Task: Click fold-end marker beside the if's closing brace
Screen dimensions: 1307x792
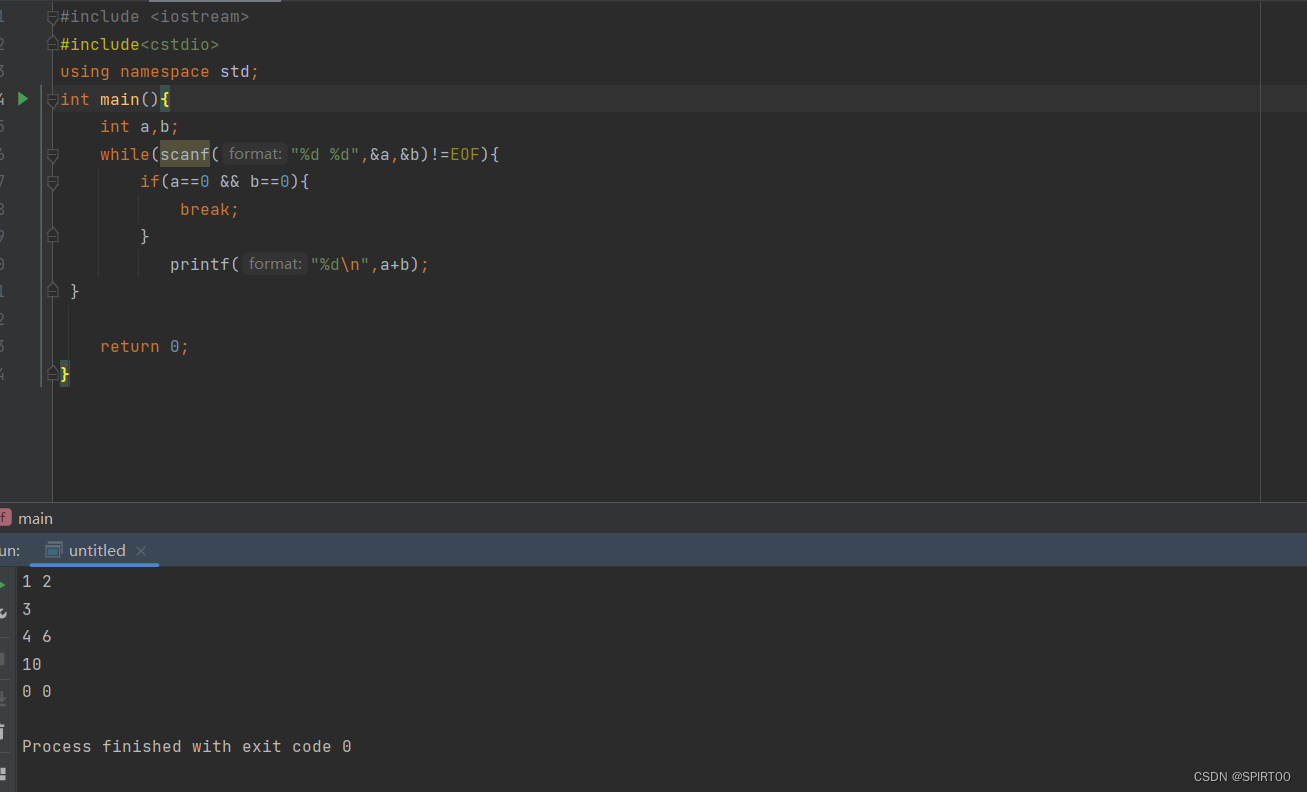Action: point(53,236)
